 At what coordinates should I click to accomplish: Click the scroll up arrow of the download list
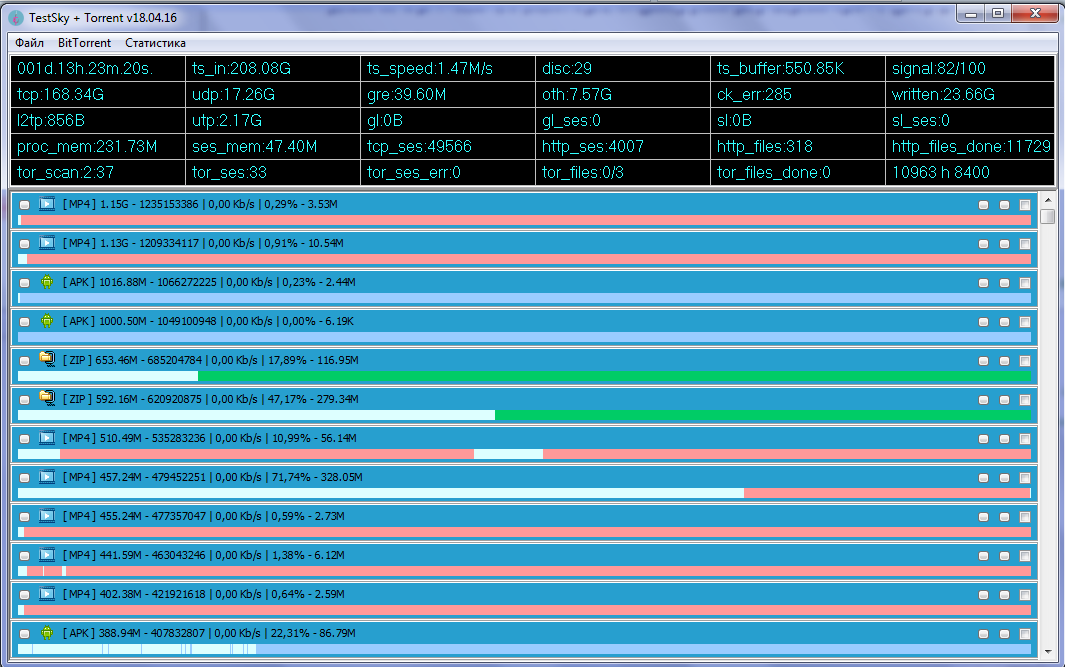pyautogui.click(x=1048, y=198)
